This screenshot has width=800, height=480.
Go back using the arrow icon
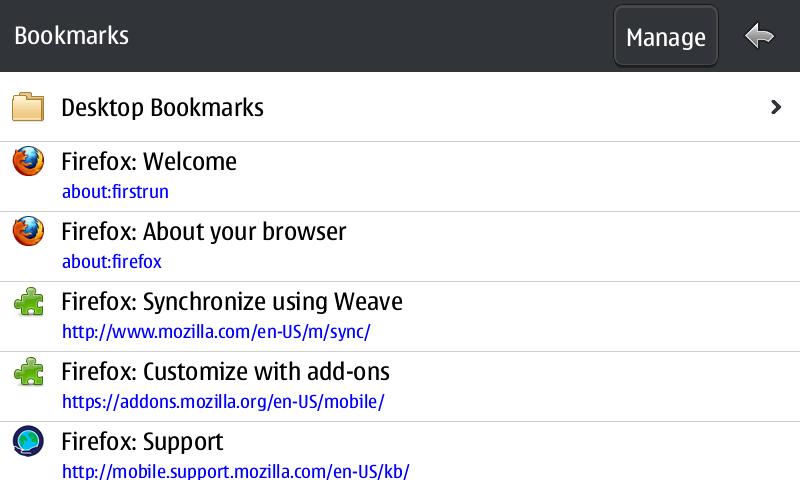point(759,36)
